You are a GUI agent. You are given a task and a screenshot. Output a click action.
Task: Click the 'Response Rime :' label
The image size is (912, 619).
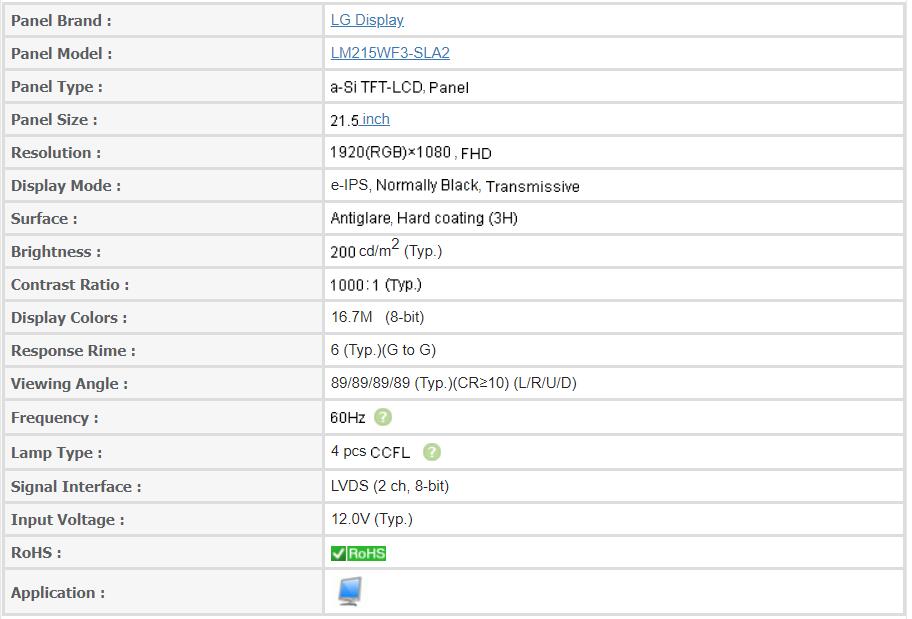(73, 351)
